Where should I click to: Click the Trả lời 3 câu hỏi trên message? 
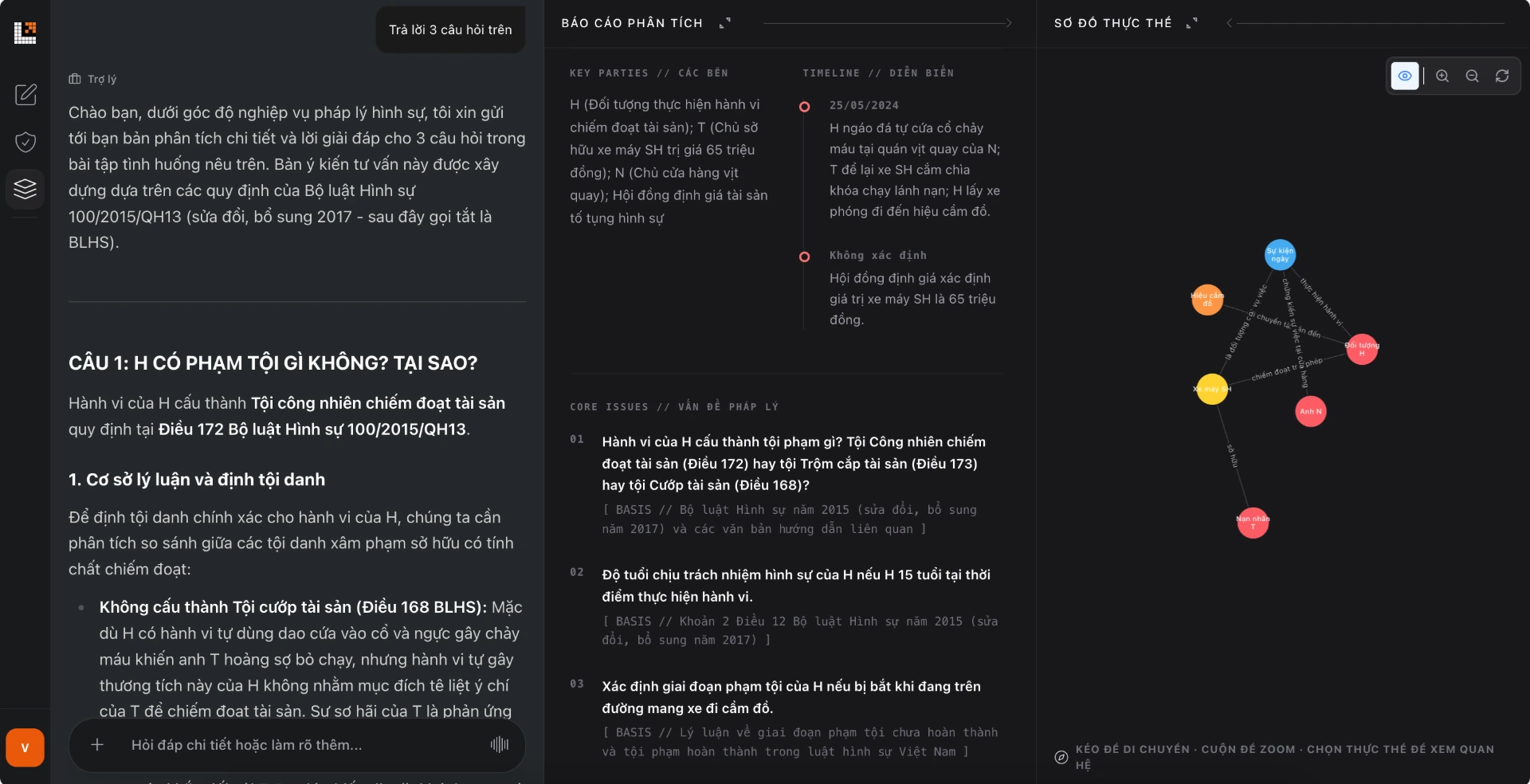click(450, 29)
